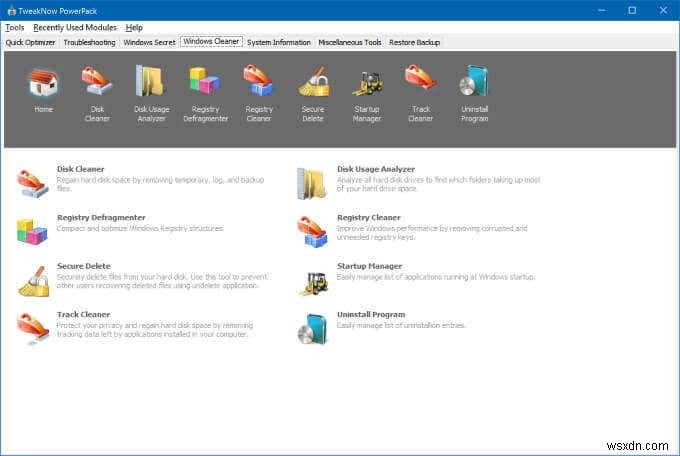Open the Startup Manager heading link
Viewport: 680px width, 456px height.
tap(369, 266)
